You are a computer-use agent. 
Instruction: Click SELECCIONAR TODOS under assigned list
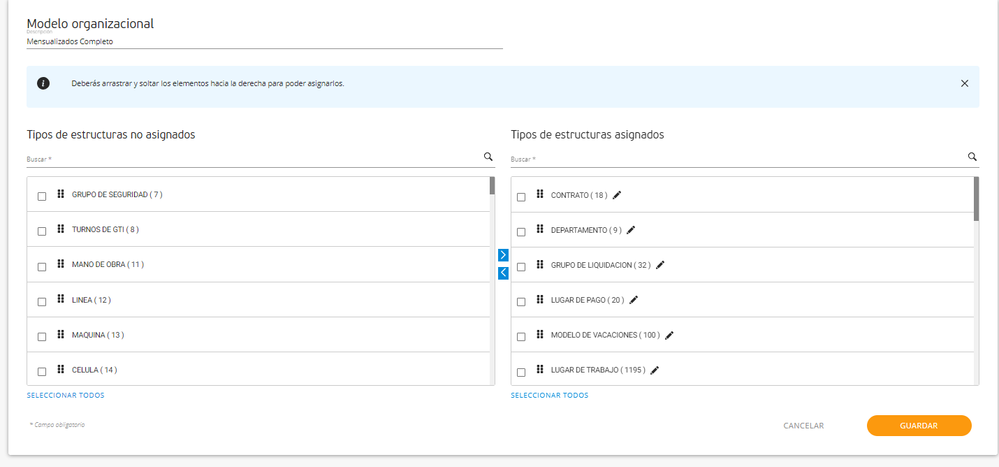coord(550,396)
